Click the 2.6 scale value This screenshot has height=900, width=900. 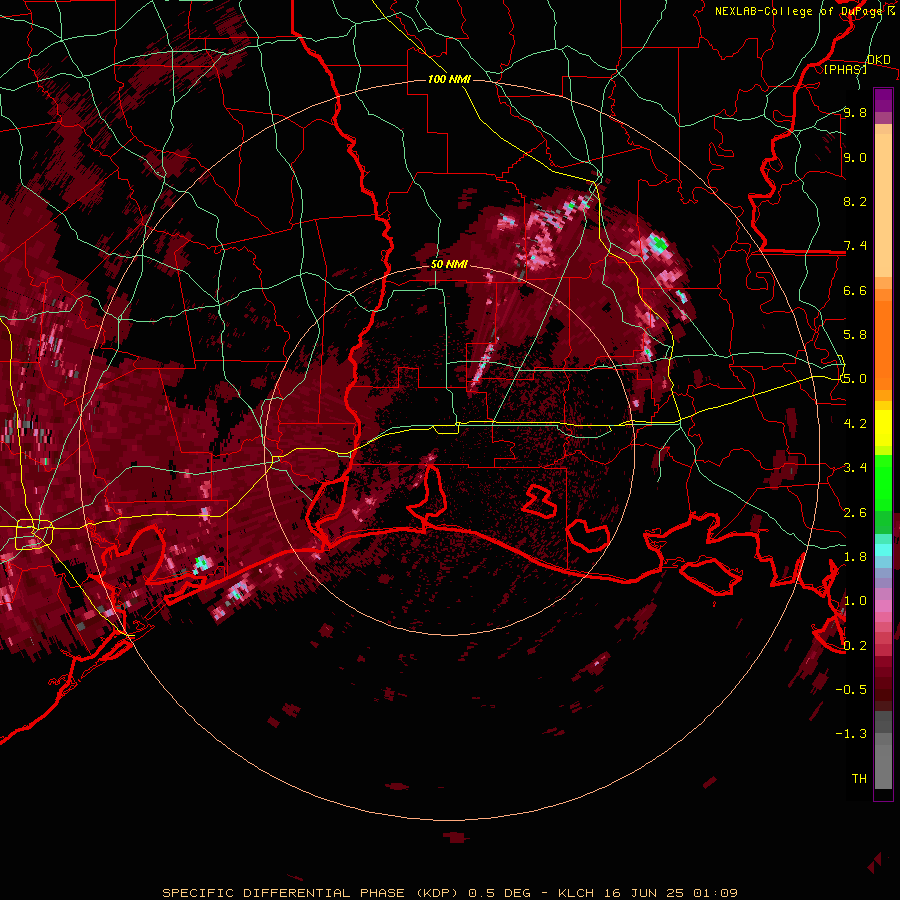[x=855, y=513]
